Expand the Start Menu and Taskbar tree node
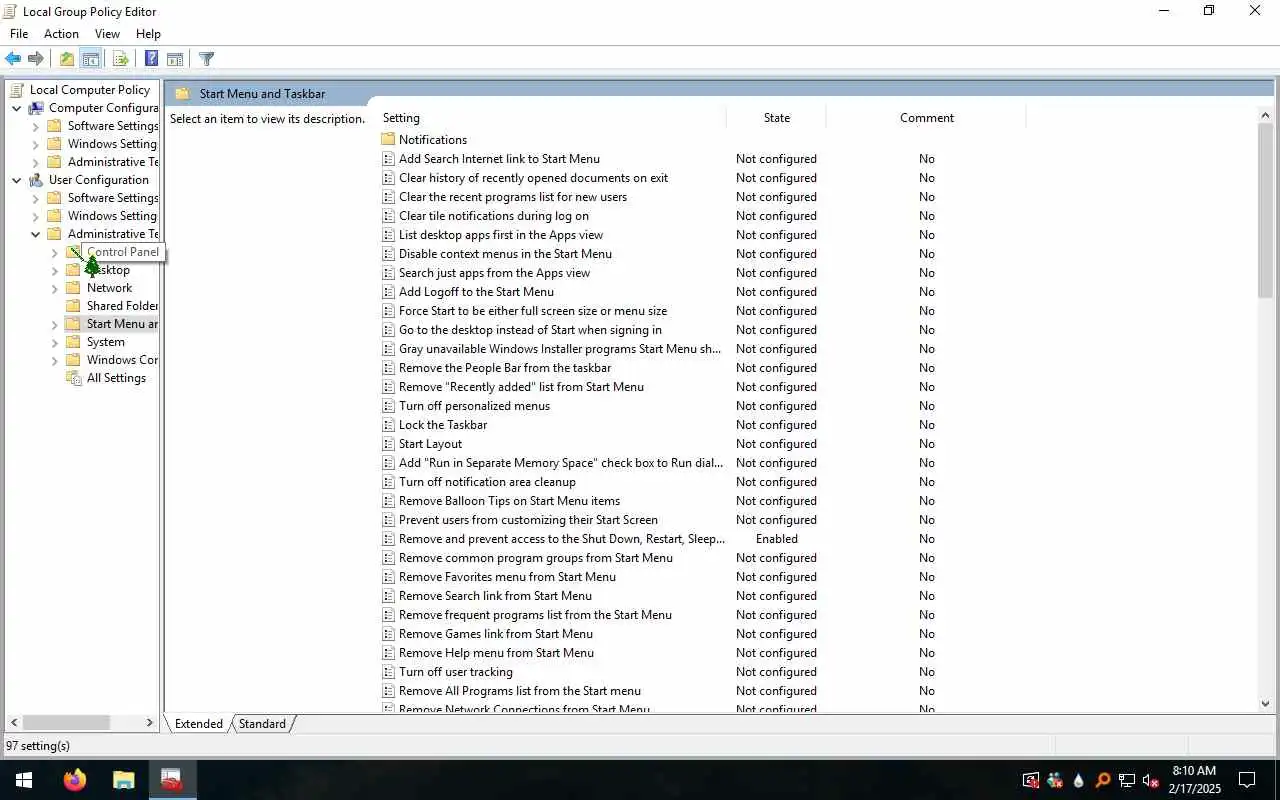 coord(55,324)
